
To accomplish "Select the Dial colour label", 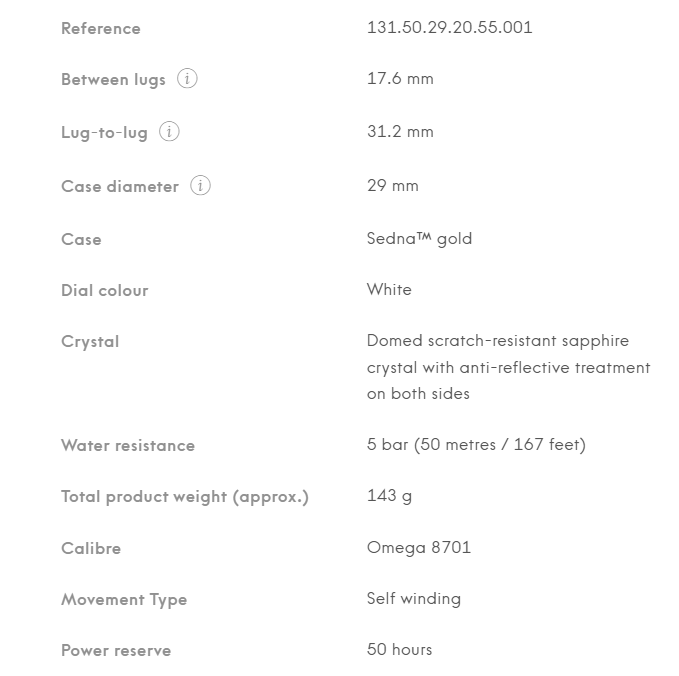I will click(104, 291).
